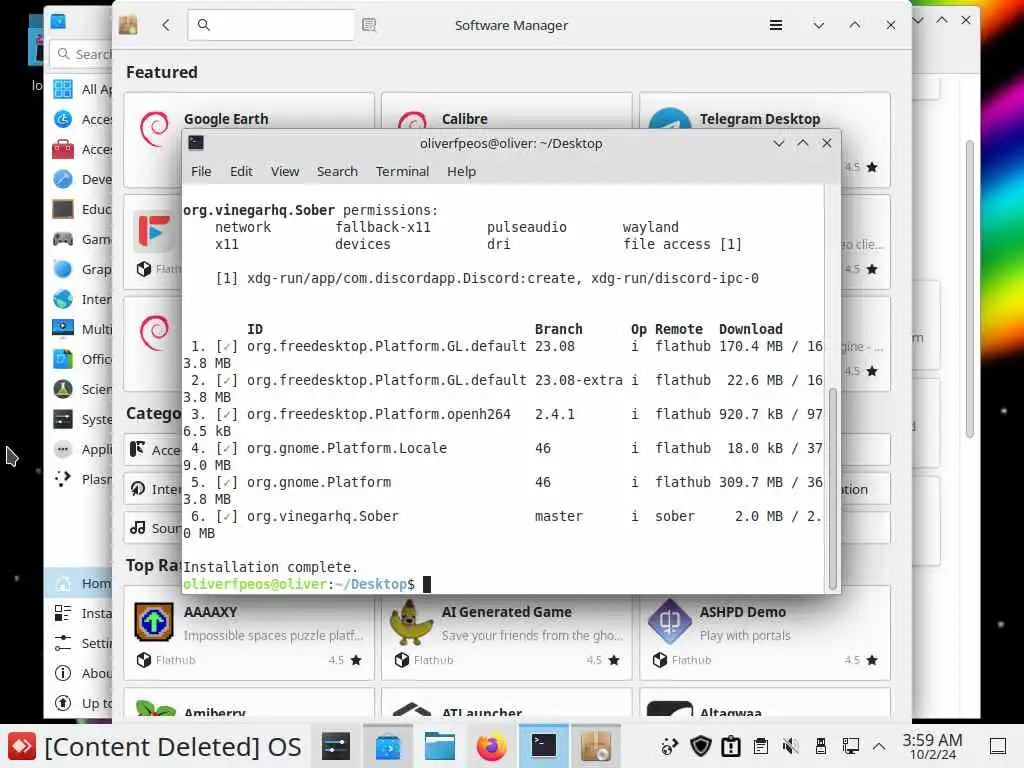This screenshot has width=1024, height=768.
Task: Open the Calibre featured card
Action: [x=507, y=112]
